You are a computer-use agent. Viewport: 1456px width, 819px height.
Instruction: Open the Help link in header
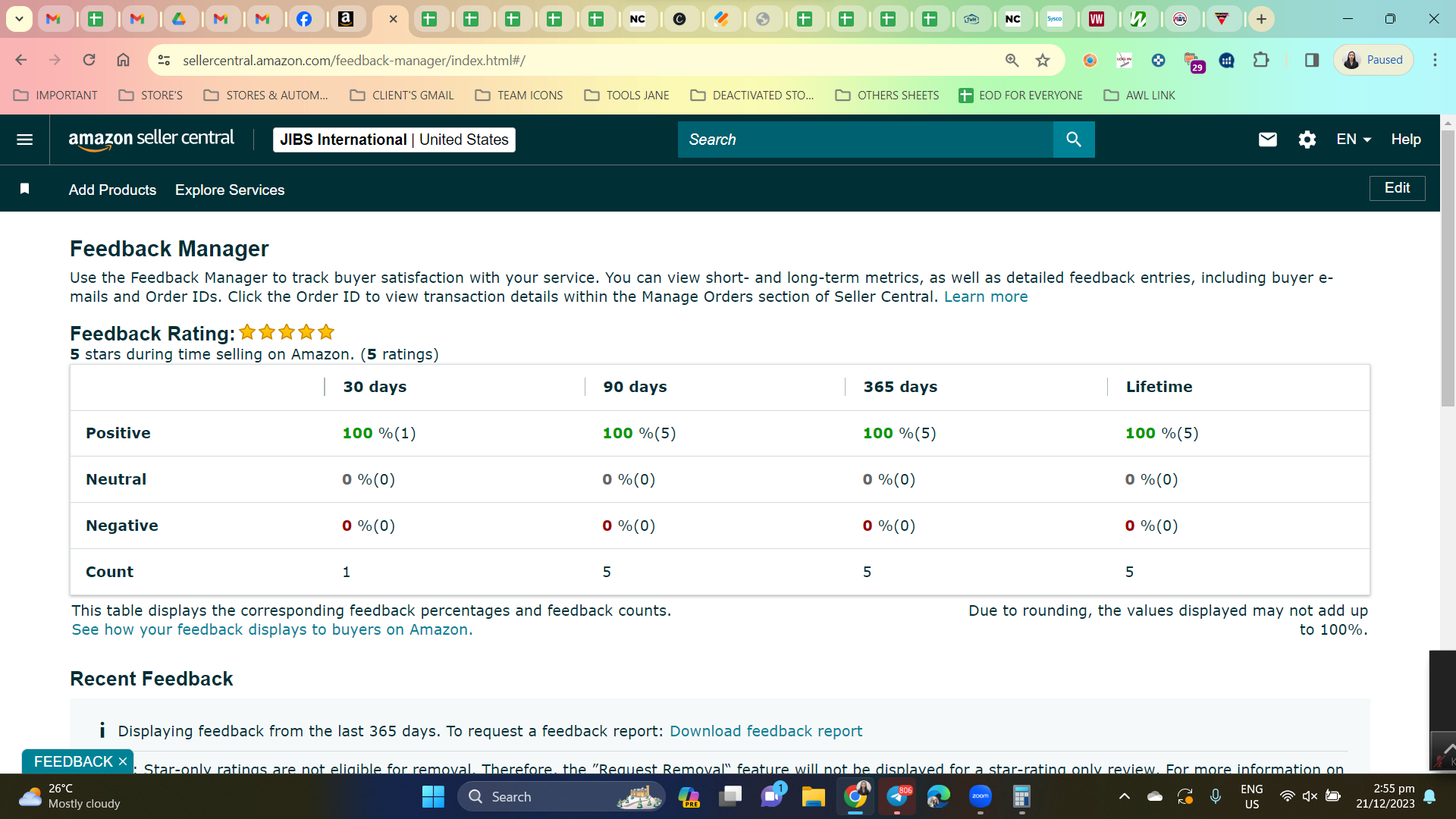pyautogui.click(x=1406, y=140)
